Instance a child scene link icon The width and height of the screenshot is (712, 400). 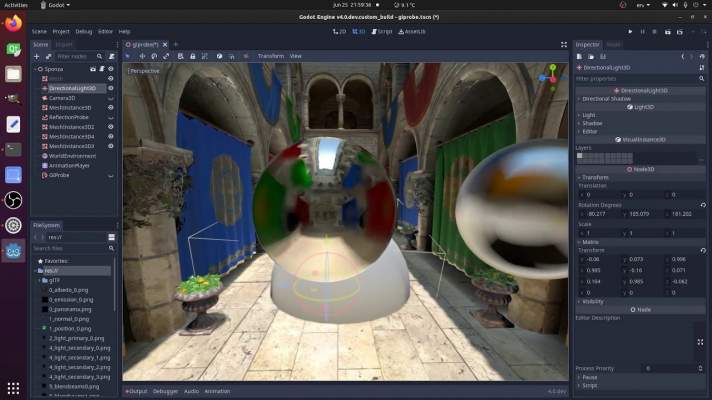coord(49,56)
